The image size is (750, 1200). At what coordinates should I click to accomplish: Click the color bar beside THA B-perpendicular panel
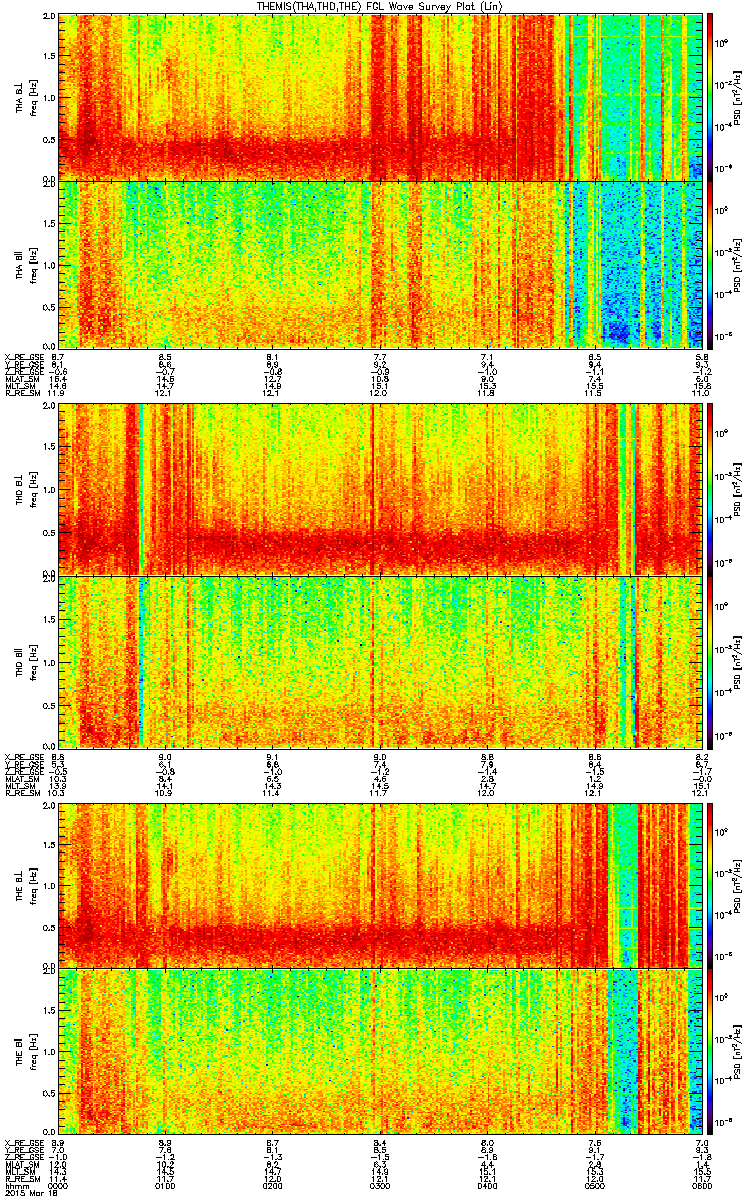tap(710, 97)
